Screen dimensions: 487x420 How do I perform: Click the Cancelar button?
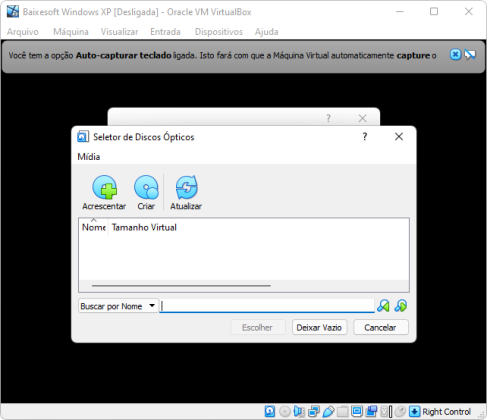point(380,328)
